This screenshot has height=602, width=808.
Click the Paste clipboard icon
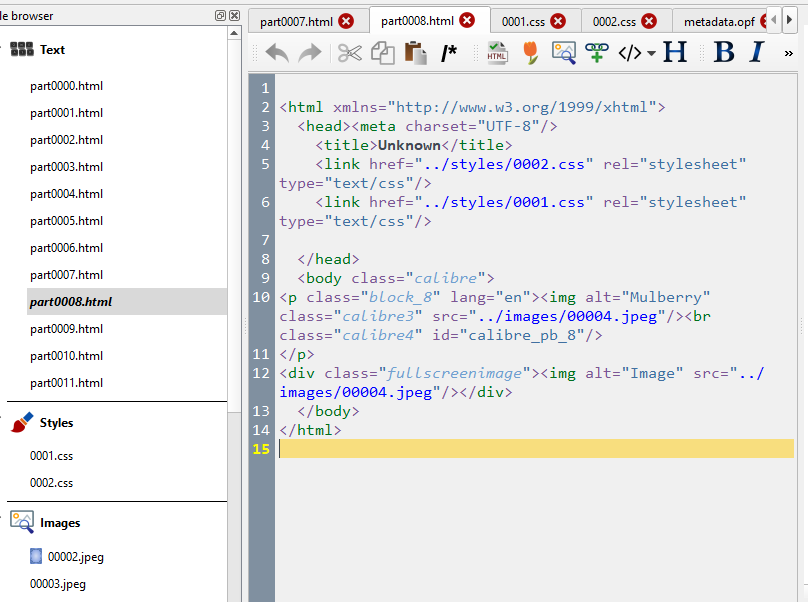(415, 53)
